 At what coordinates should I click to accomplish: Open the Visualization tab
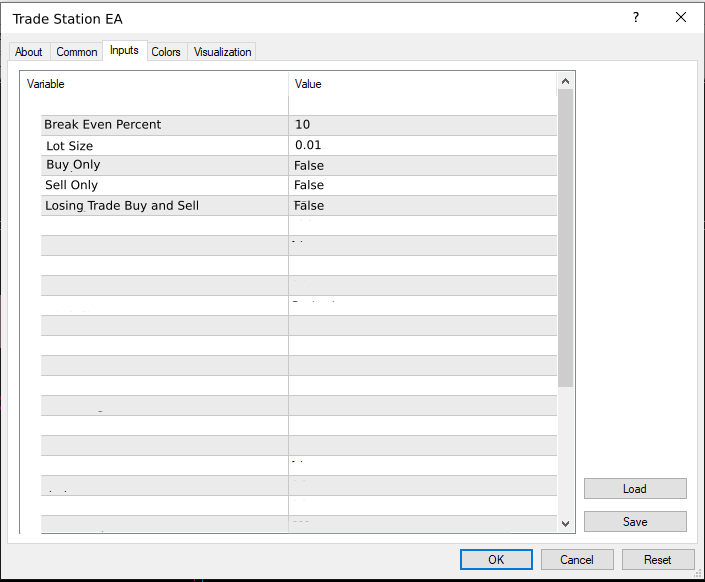(x=222, y=52)
